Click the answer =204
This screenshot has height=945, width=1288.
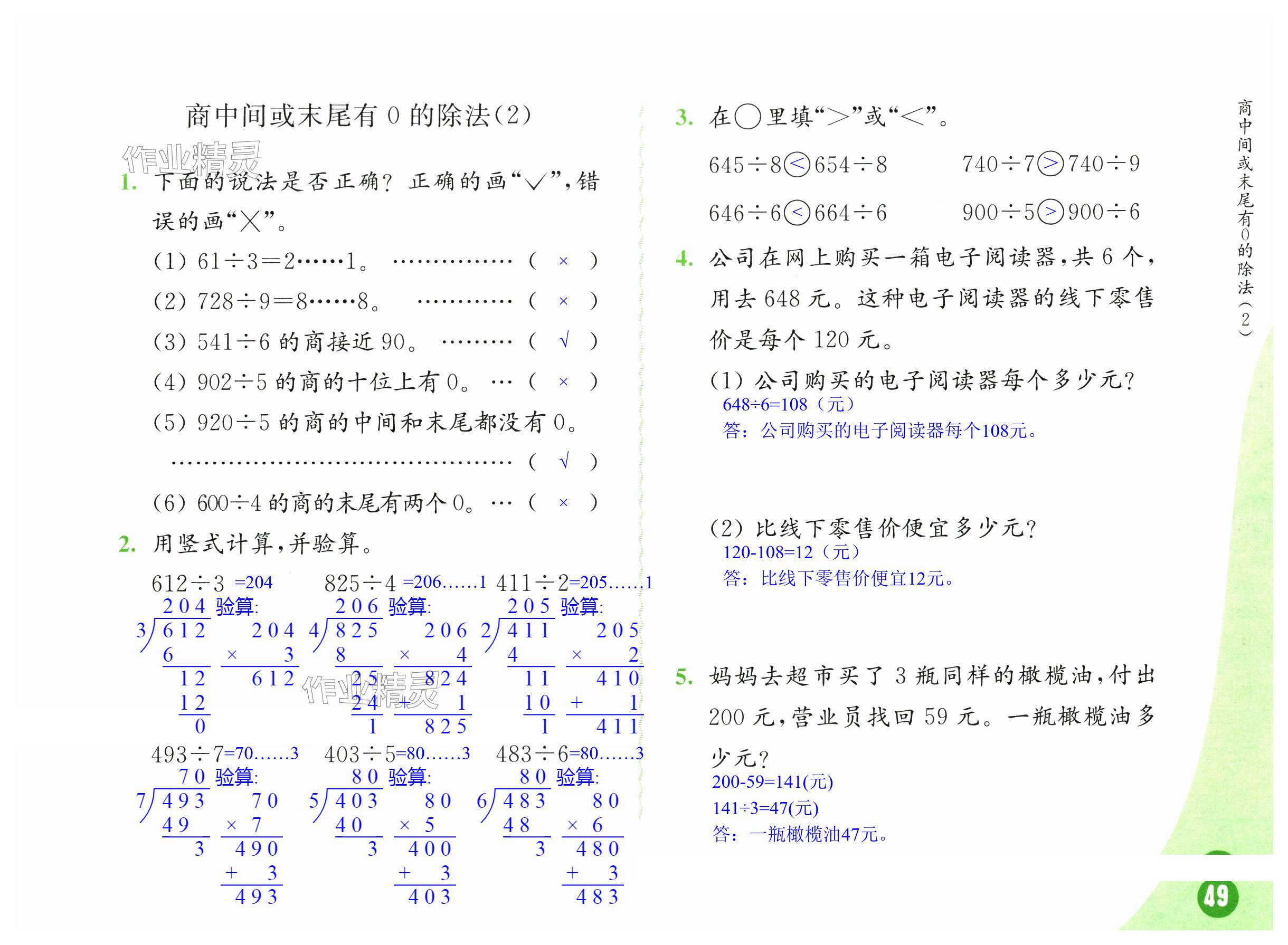point(253,583)
